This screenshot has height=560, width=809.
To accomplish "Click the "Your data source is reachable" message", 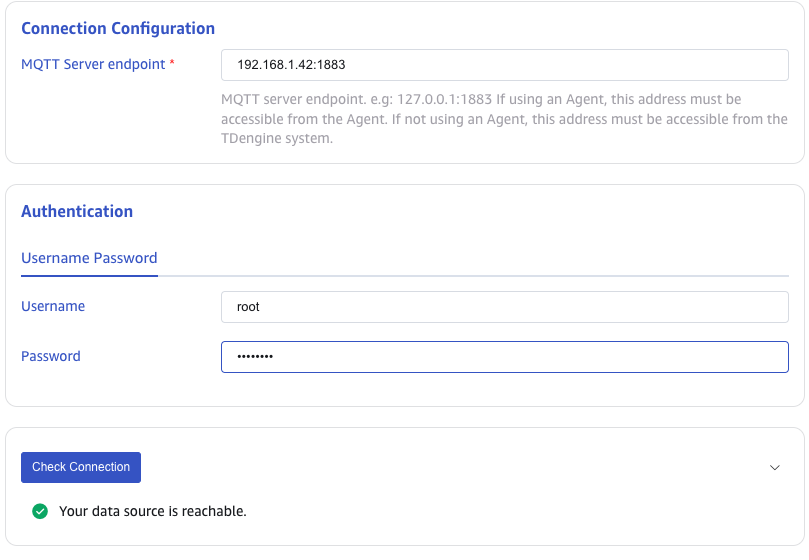I will 152,511.
